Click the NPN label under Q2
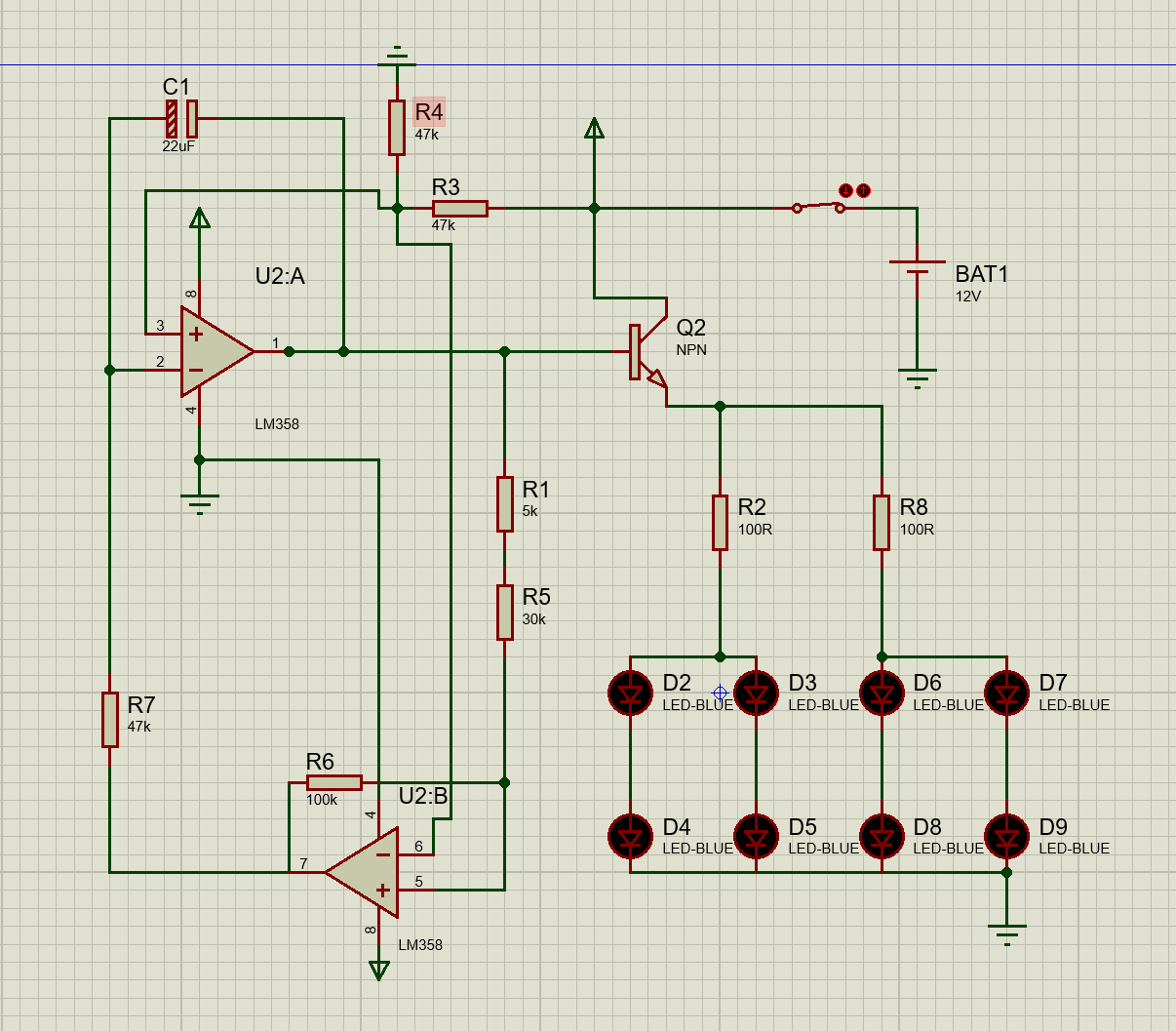Viewport: 1176px width, 1031px height. tap(691, 350)
